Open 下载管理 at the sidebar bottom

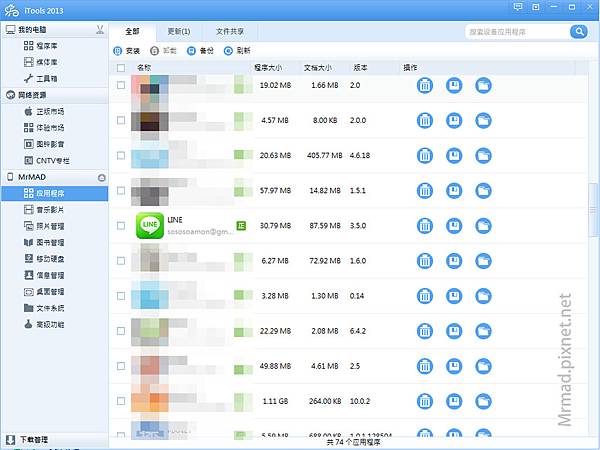coord(54,440)
